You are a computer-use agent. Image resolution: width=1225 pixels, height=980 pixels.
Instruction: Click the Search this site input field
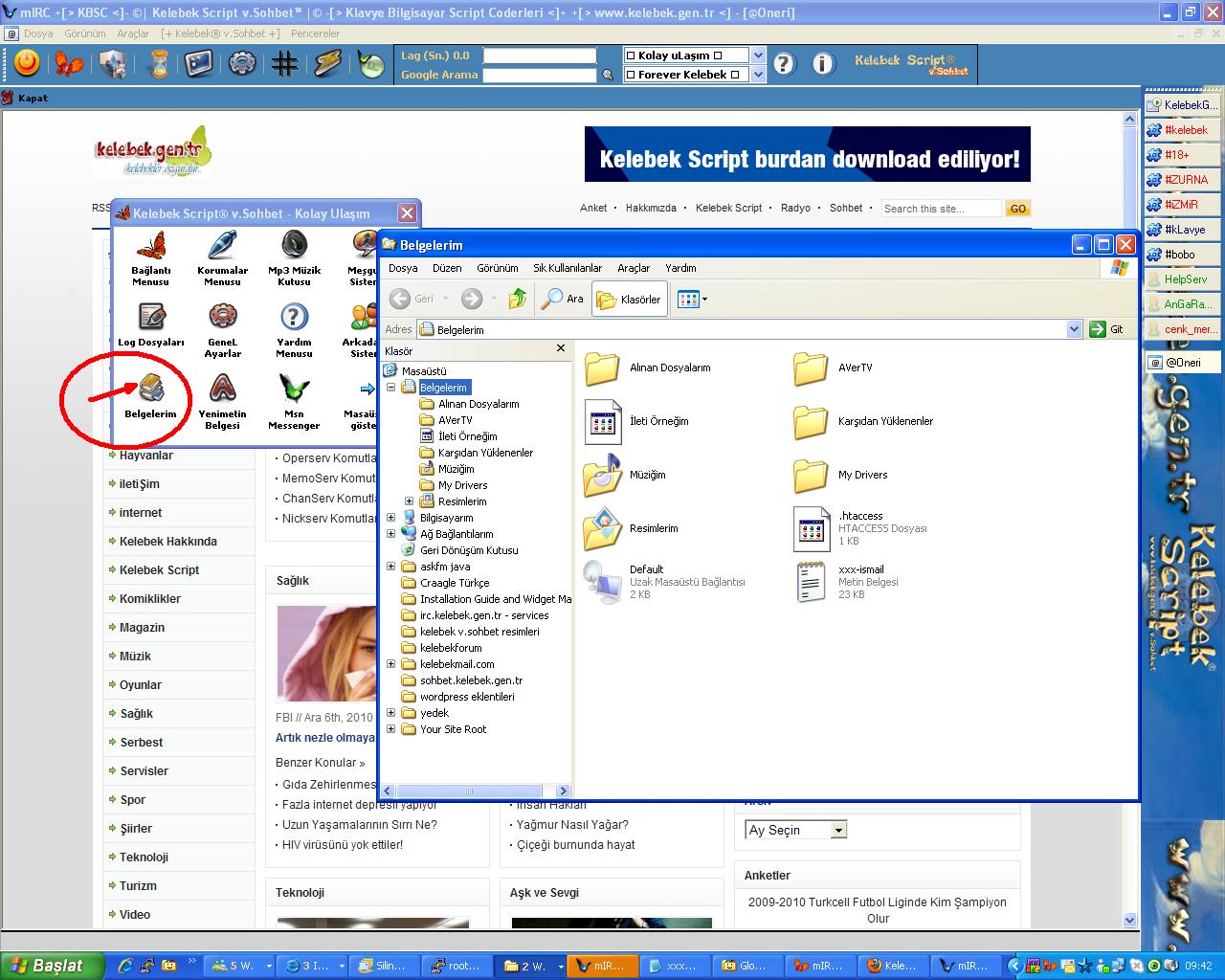941,209
